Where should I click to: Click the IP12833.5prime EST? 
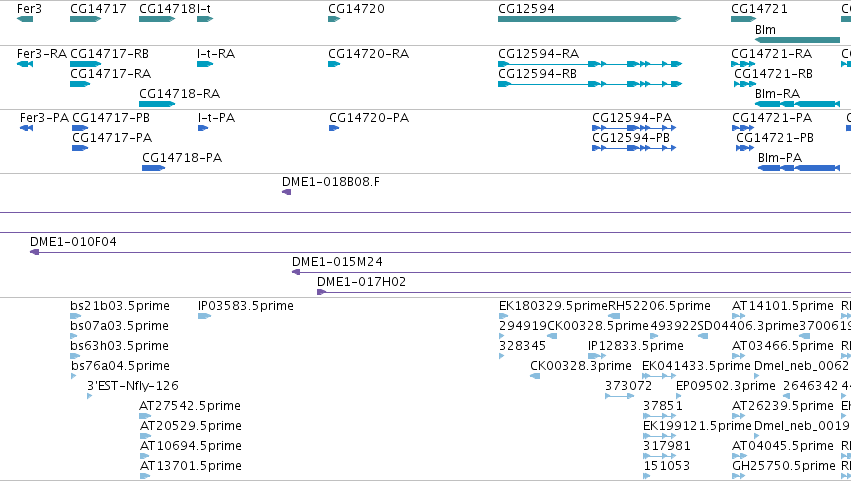tap(597, 356)
